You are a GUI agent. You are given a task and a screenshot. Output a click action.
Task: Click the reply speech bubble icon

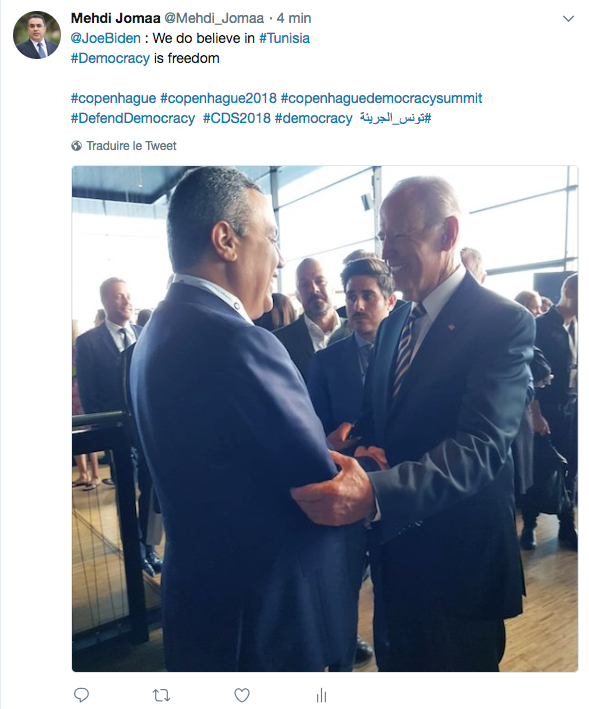pos(81,695)
